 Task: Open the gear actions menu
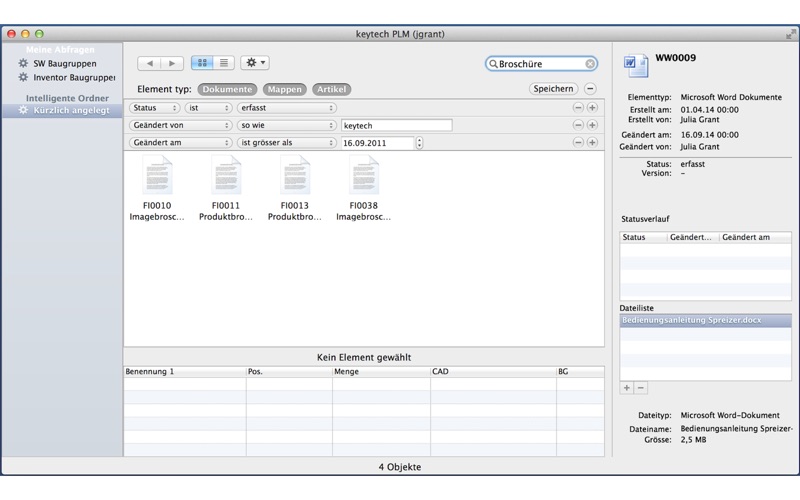pos(255,63)
